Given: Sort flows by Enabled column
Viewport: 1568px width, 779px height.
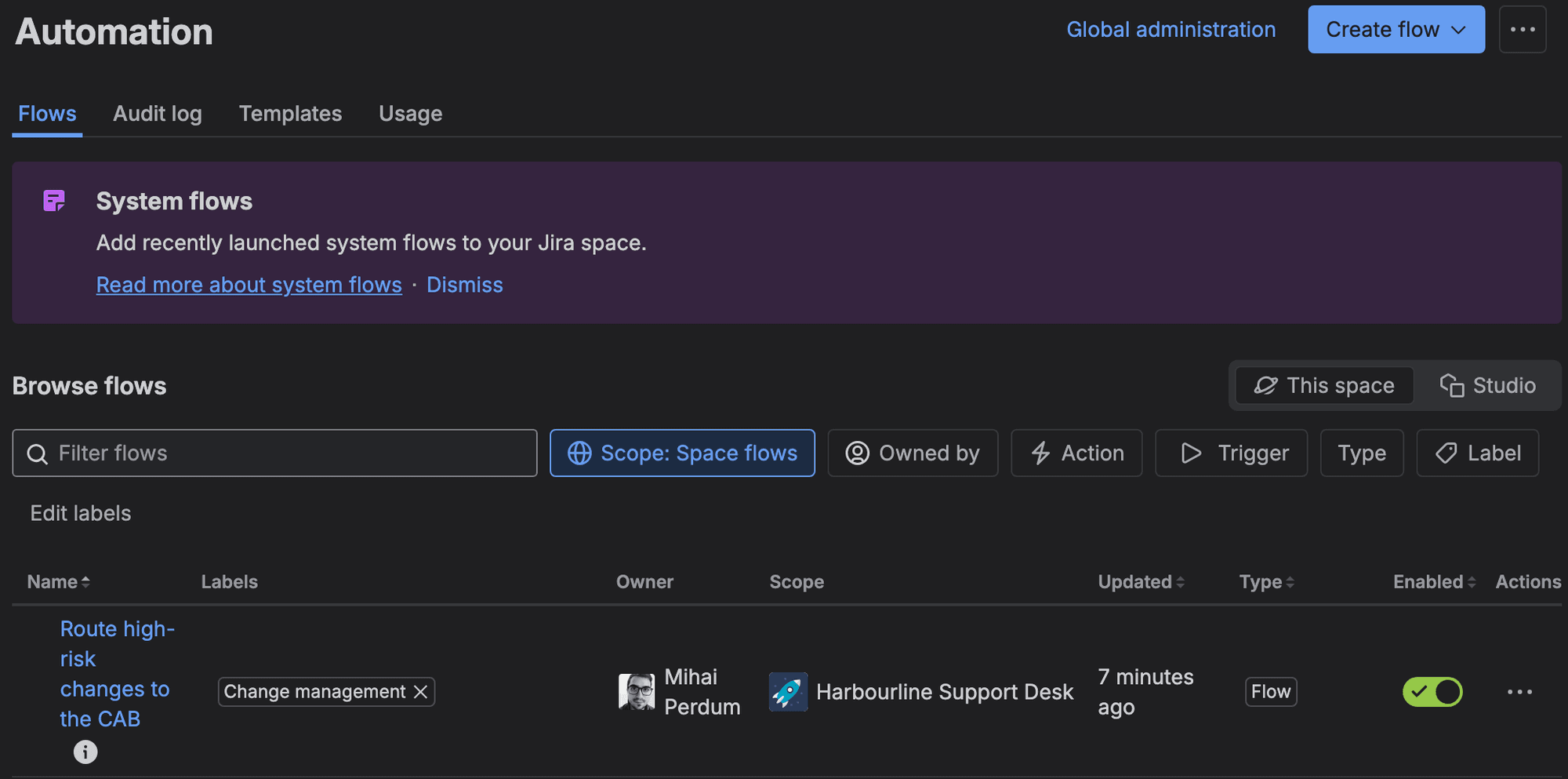Looking at the screenshot, I should tap(1434, 582).
